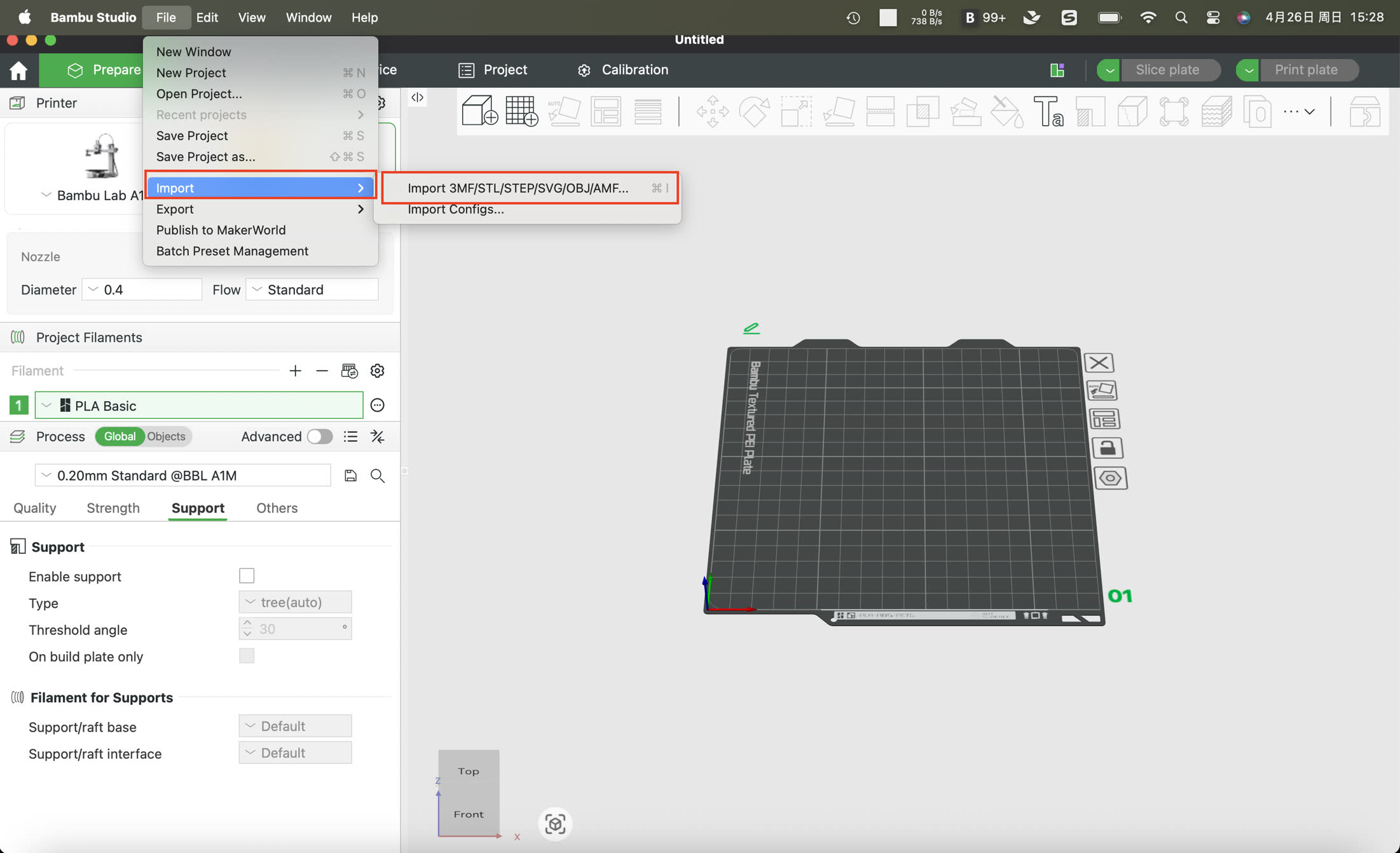Select the Scale tool icon
The image size is (1400, 853).
(796, 111)
